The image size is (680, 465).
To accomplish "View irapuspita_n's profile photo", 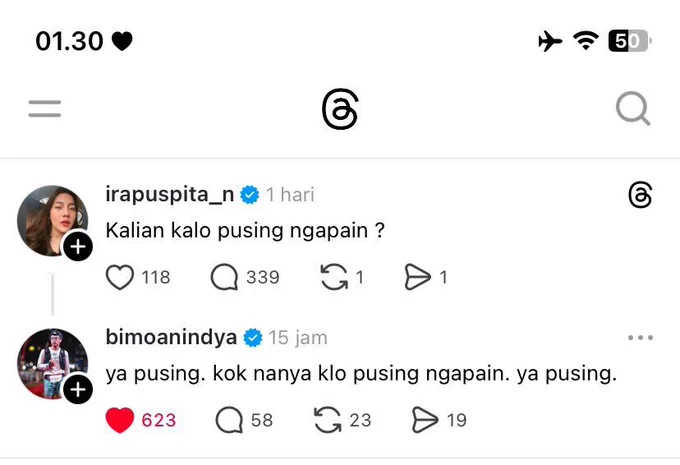I will pos(52,220).
